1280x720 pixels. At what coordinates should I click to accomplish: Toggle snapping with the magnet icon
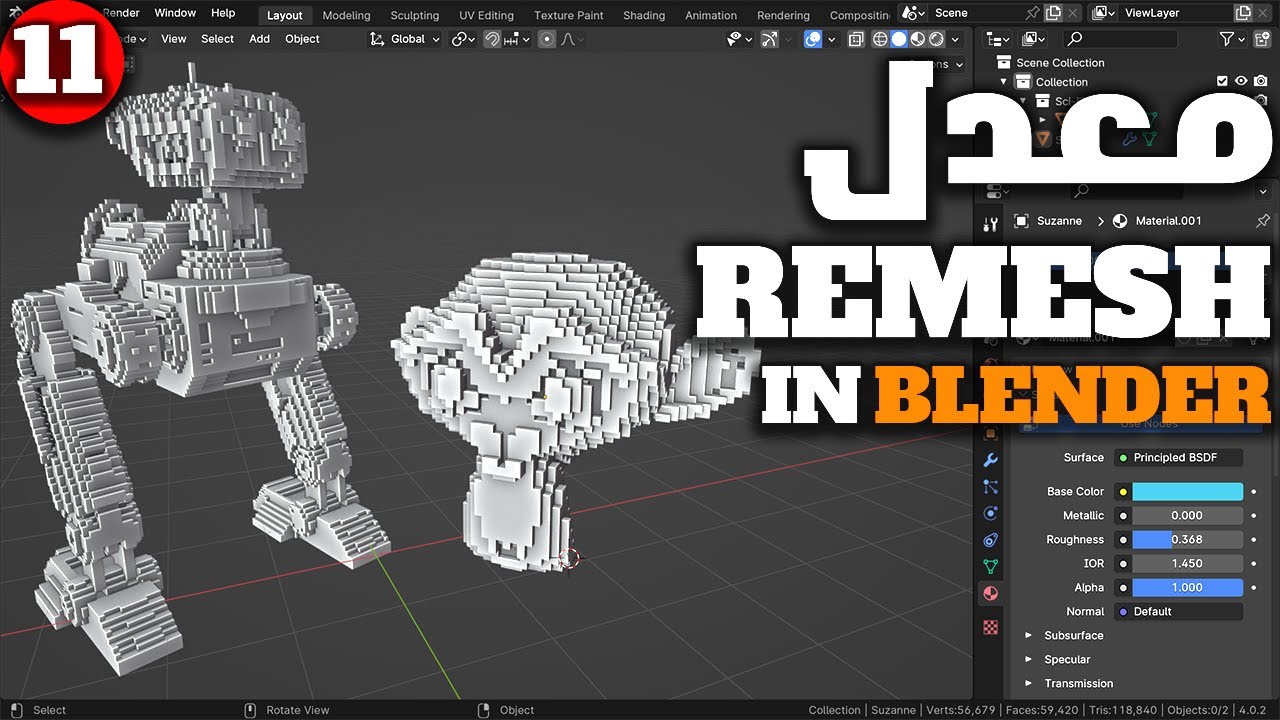492,39
